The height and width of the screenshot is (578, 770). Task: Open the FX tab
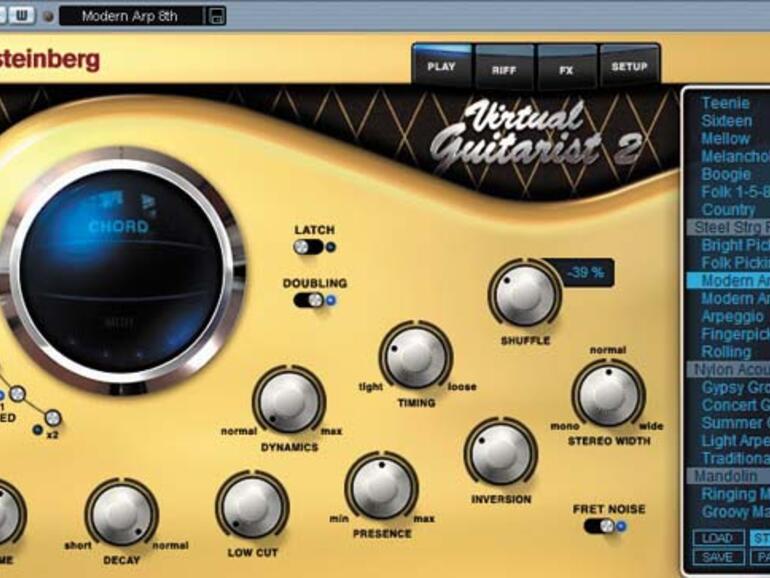tap(566, 67)
